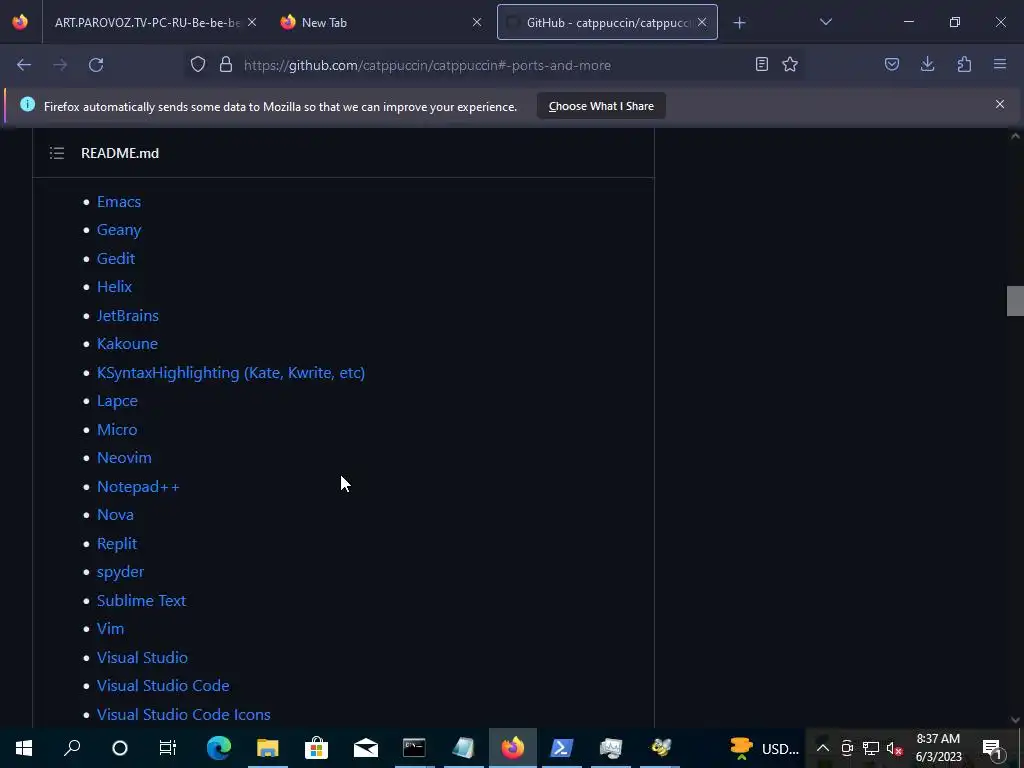This screenshot has height=768, width=1024.
Task: Open File Explorer from taskbar
Action: pyautogui.click(x=268, y=748)
